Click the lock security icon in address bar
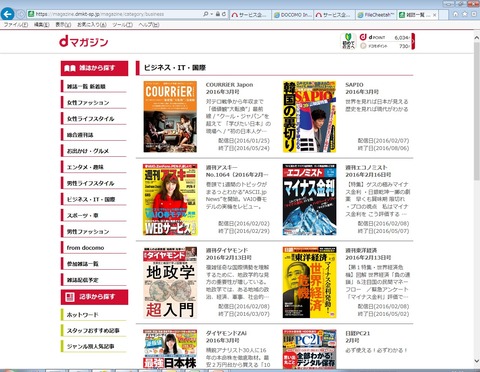 point(218,14)
